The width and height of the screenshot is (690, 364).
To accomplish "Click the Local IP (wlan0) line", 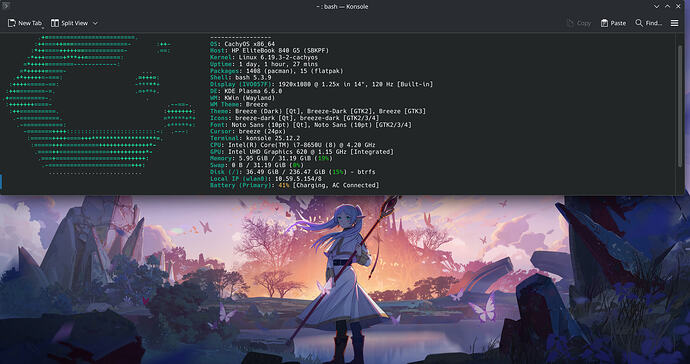I will (x=266, y=179).
